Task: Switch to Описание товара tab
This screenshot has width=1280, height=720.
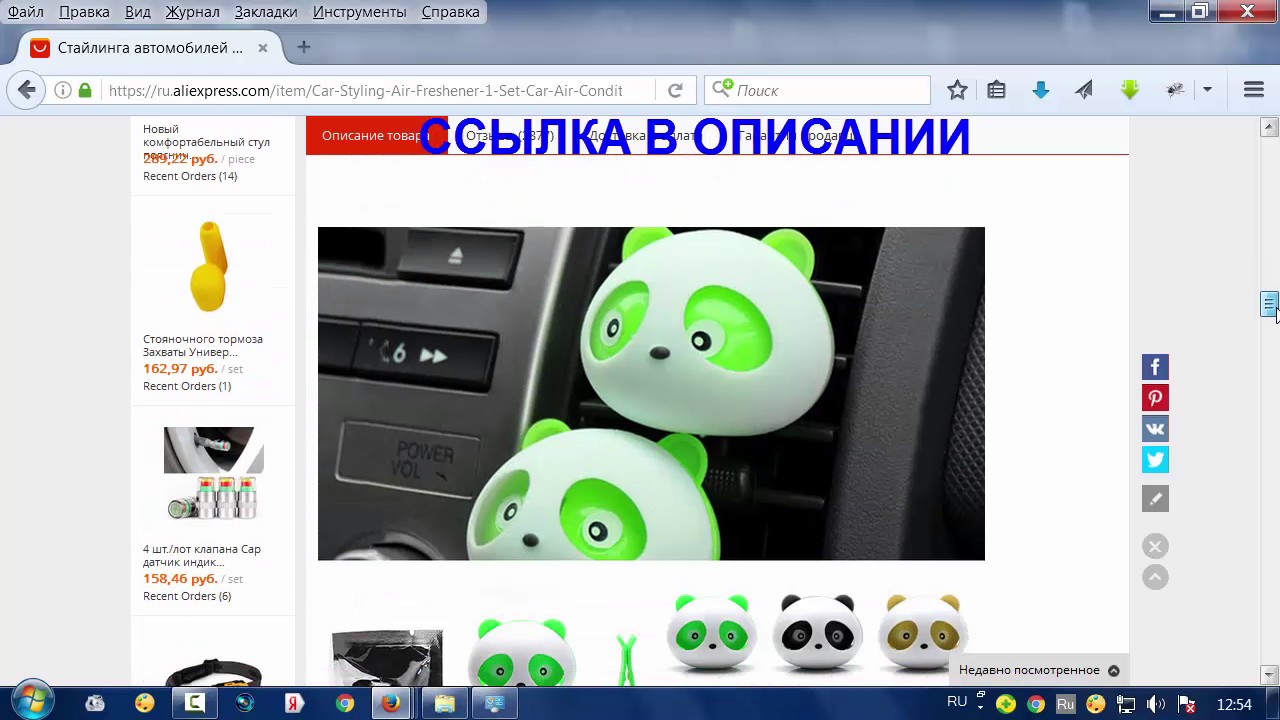Action: click(376, 136)
